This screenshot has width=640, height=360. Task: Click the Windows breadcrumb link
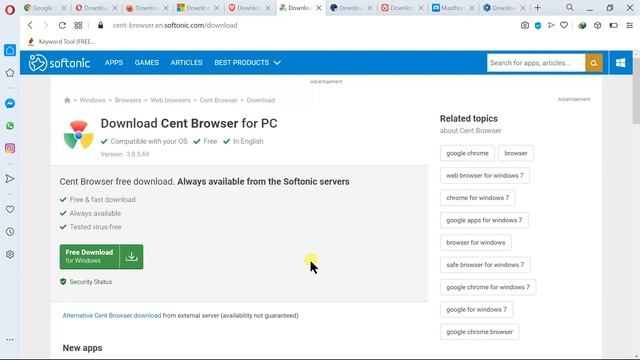click(92, 100)
